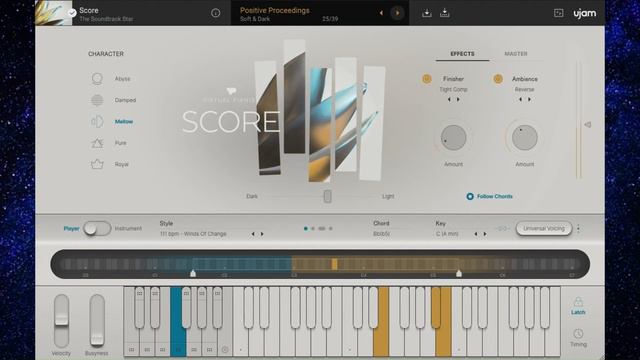Click the link icon left of Universal Voicing
Screen dimensions: 640x360
click(x=502, y=229)
